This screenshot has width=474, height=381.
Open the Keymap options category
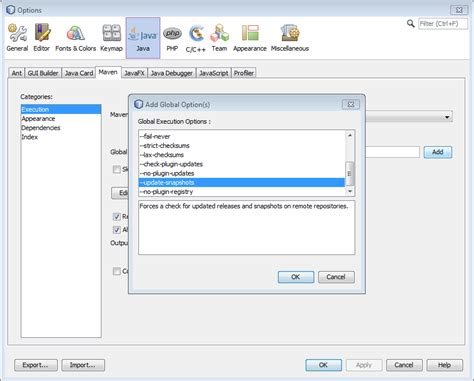point(111,38)
